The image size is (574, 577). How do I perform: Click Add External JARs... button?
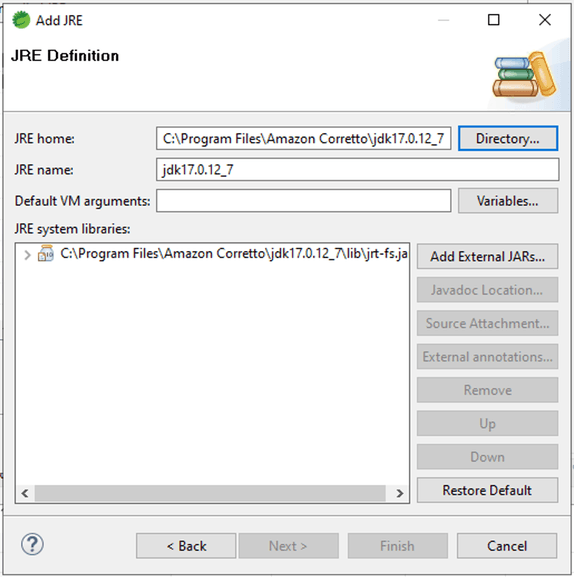tap(487, 256)
